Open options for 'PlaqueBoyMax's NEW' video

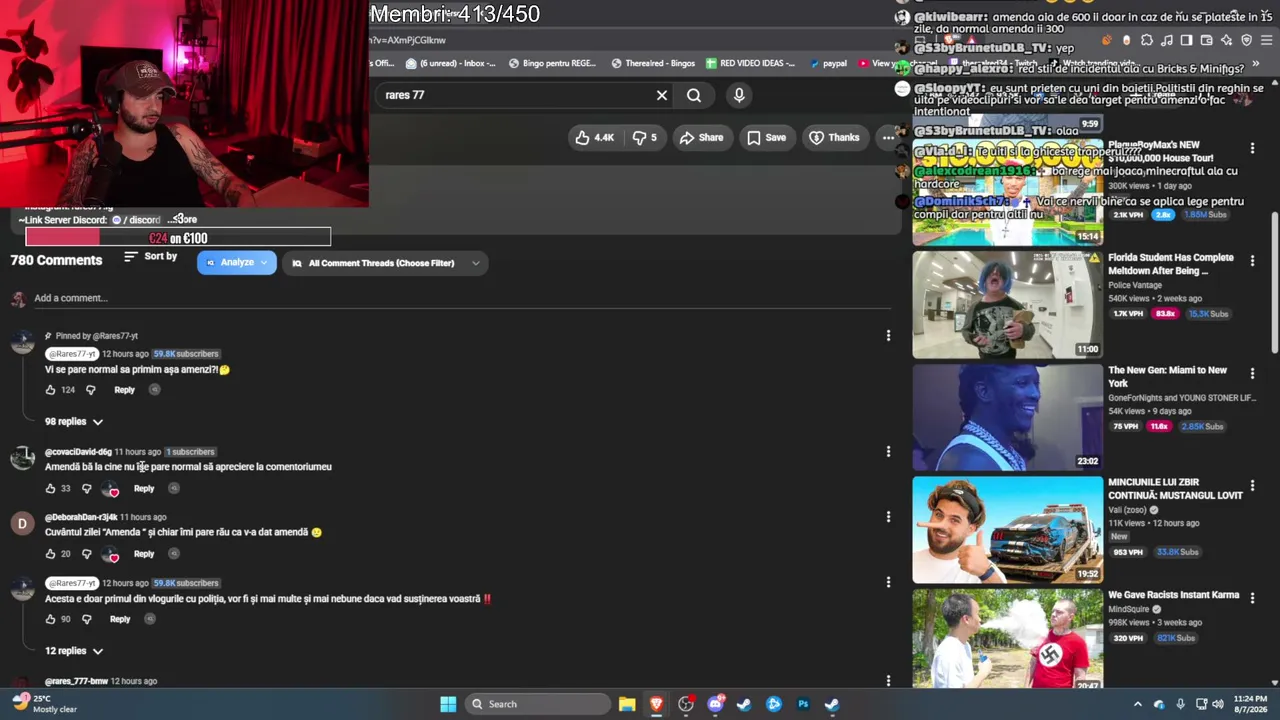1252,148
